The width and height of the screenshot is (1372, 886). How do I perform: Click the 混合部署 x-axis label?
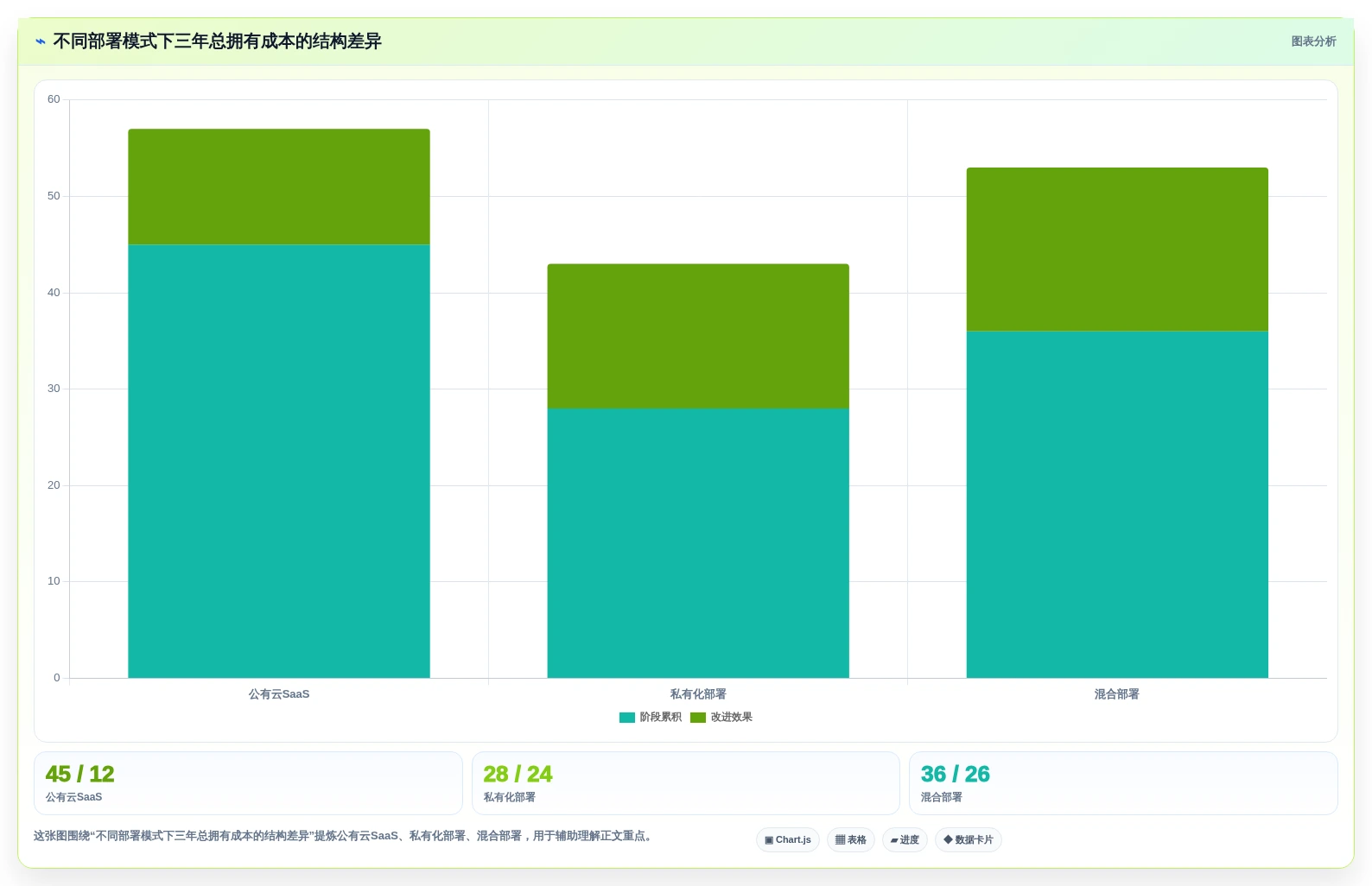[x=1117, y=694]
